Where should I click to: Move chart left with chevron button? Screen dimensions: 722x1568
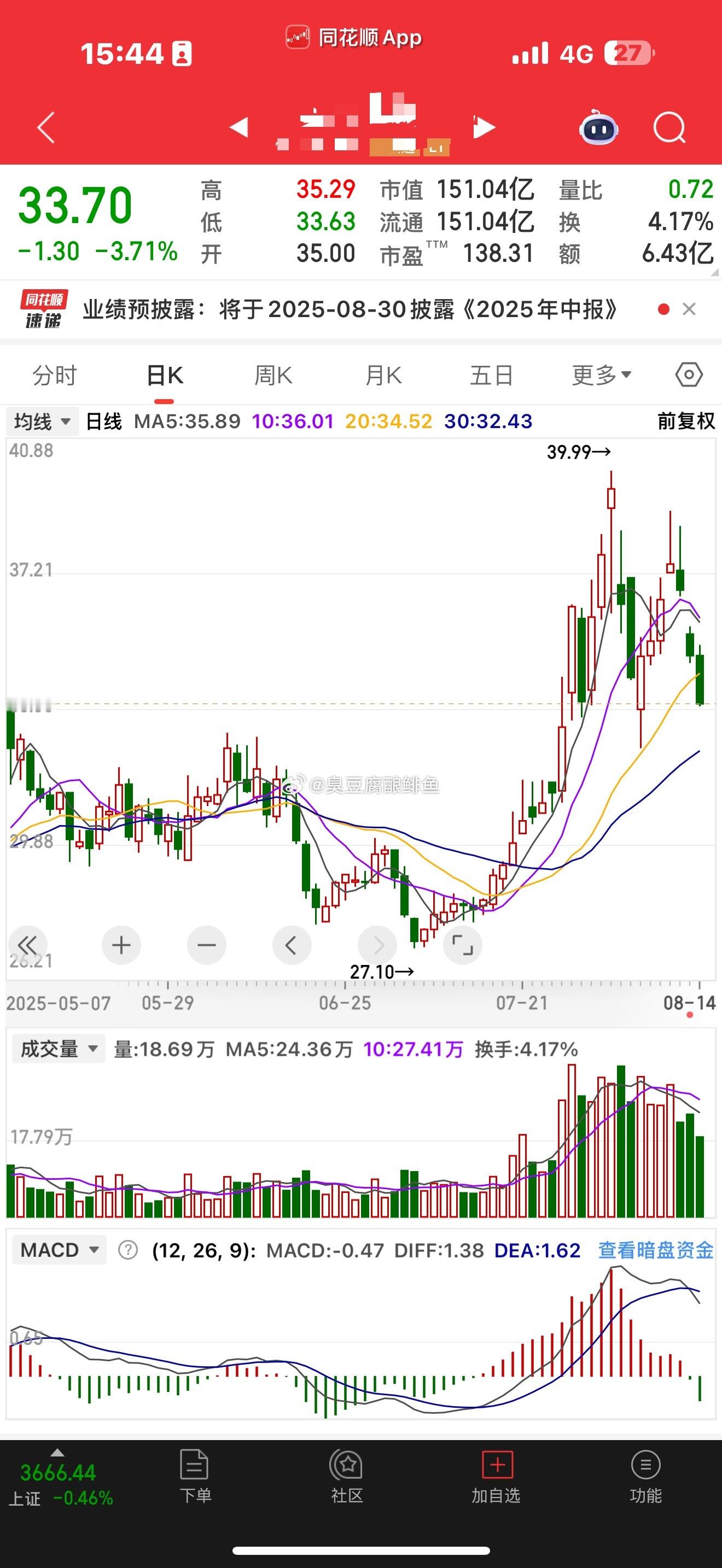[x=292, y=945]
